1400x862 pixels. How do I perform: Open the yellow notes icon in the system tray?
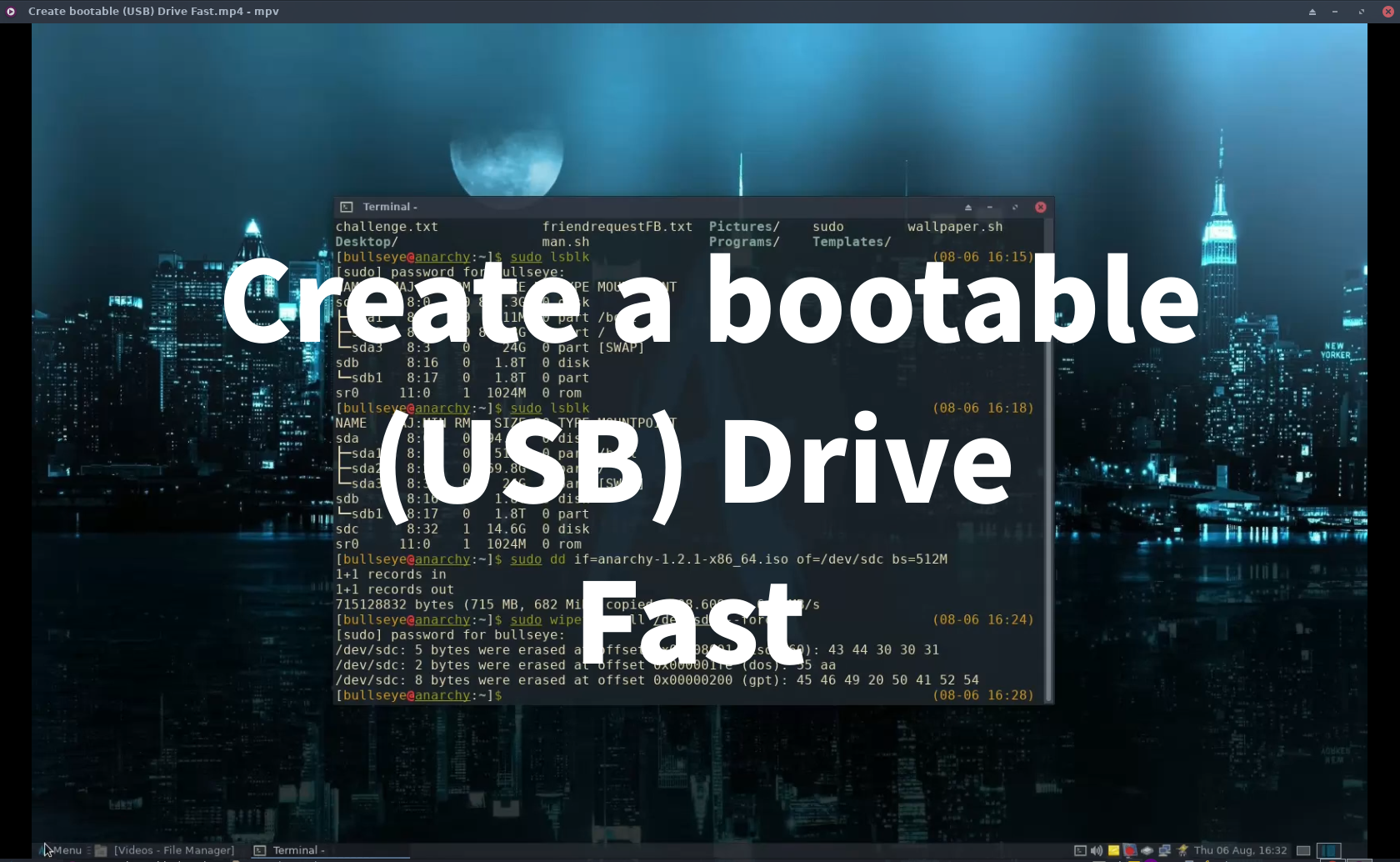click(1113, 850)
